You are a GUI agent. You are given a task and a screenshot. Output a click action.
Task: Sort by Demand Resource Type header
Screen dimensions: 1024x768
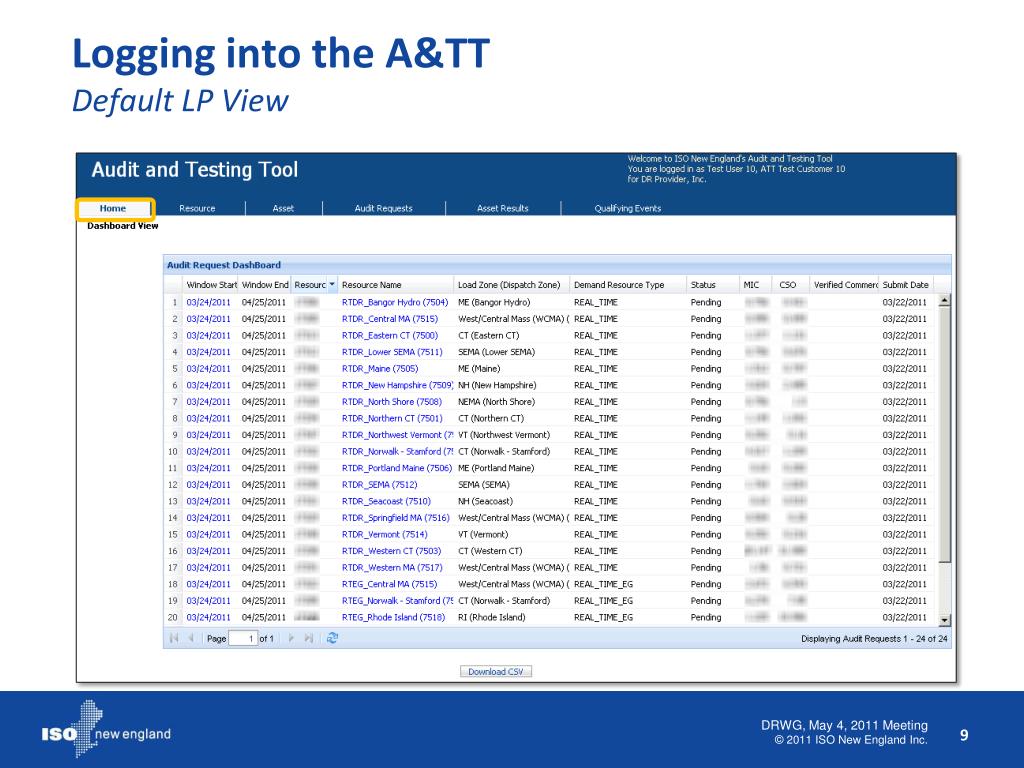tap(628, 285)
